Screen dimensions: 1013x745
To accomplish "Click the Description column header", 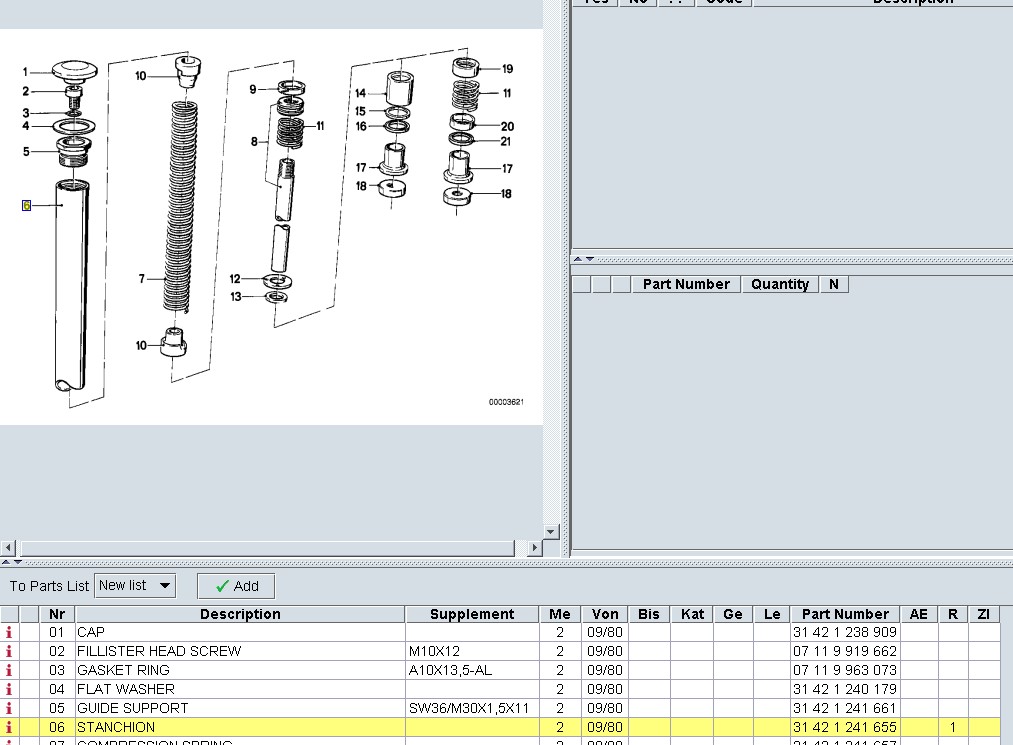I will pyautogui.click(x=240, y=614).
